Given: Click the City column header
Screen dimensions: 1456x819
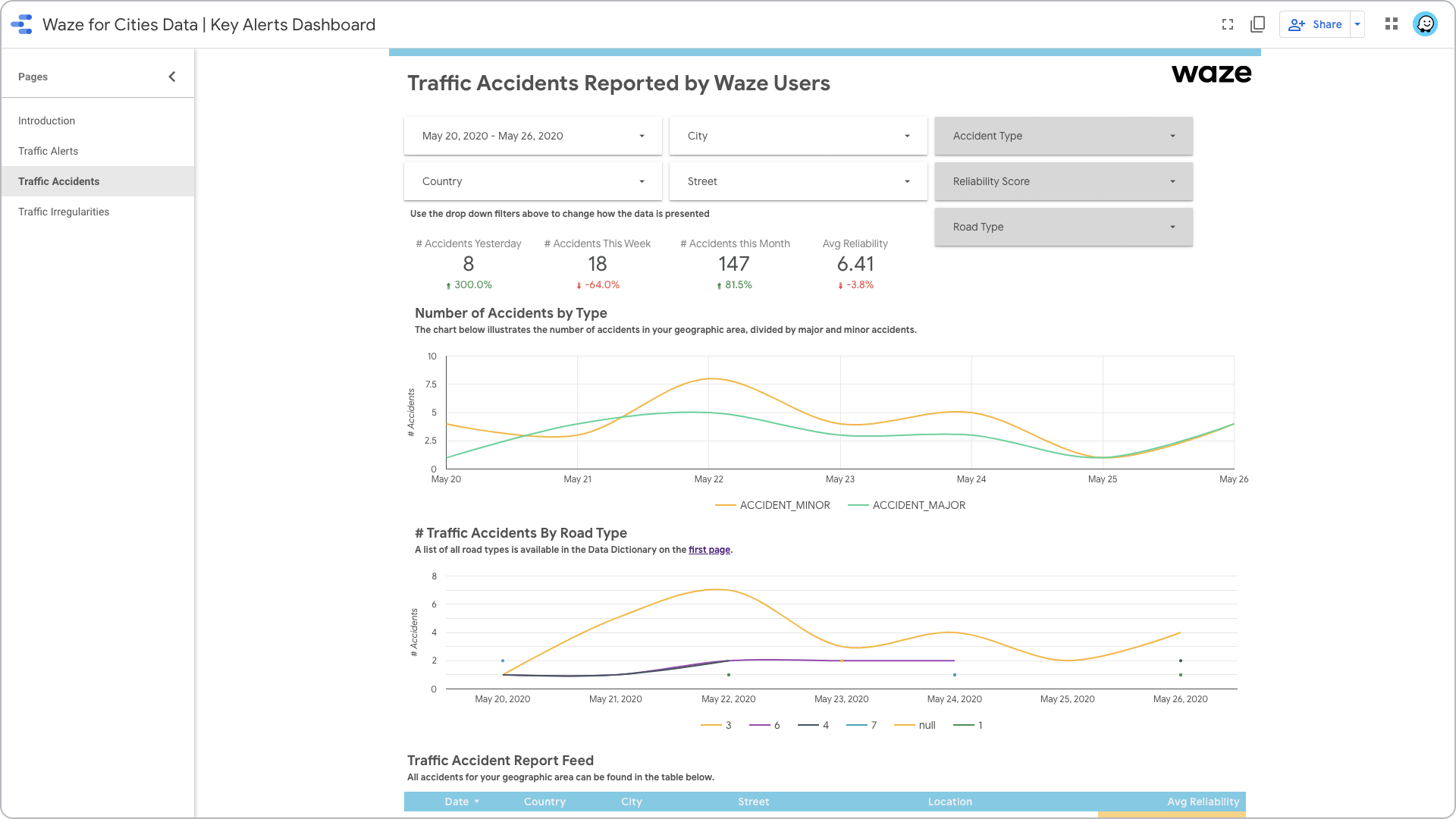Looking at the screenshot, I should (631, 802).
